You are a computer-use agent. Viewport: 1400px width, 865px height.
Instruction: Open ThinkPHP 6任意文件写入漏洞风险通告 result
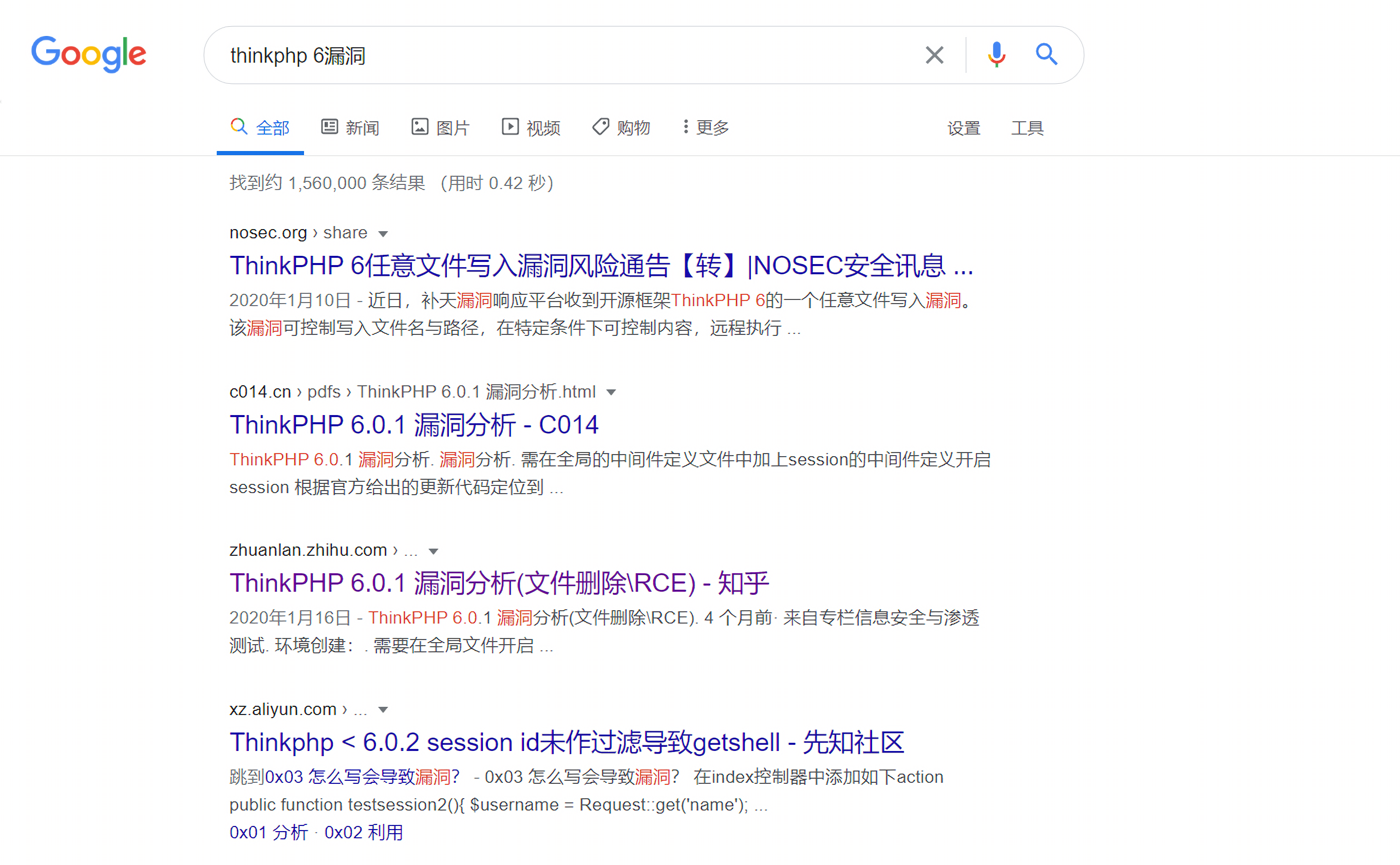[601, 266]
